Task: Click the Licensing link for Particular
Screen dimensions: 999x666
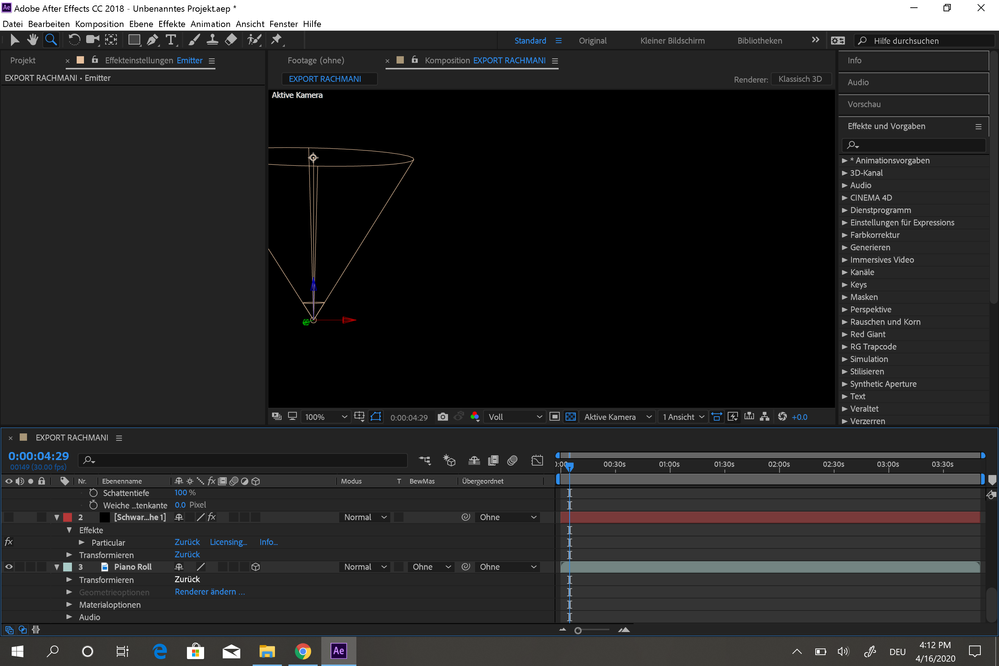Action: 228,542
